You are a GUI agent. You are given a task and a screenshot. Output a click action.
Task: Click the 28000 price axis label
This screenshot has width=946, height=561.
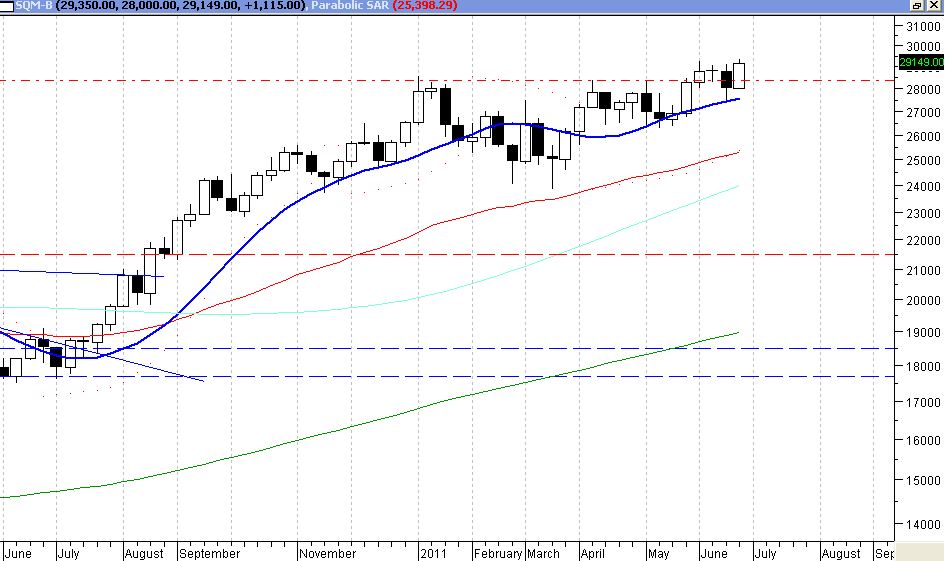click(923, 89)
